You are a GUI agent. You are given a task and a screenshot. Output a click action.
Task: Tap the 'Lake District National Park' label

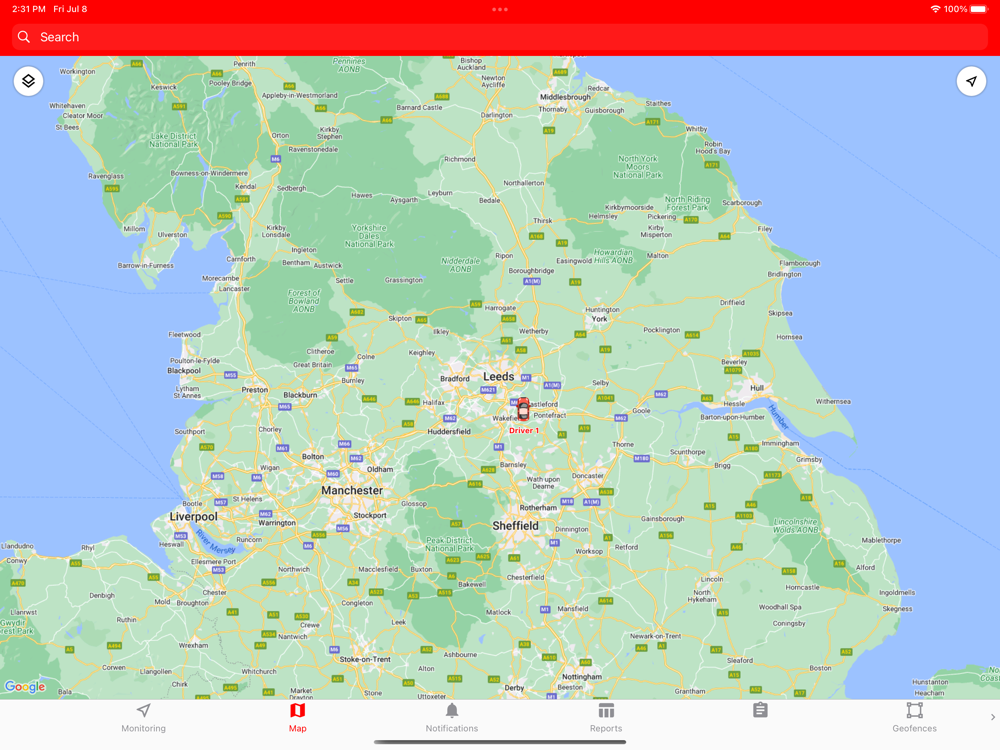pos(173,140)
